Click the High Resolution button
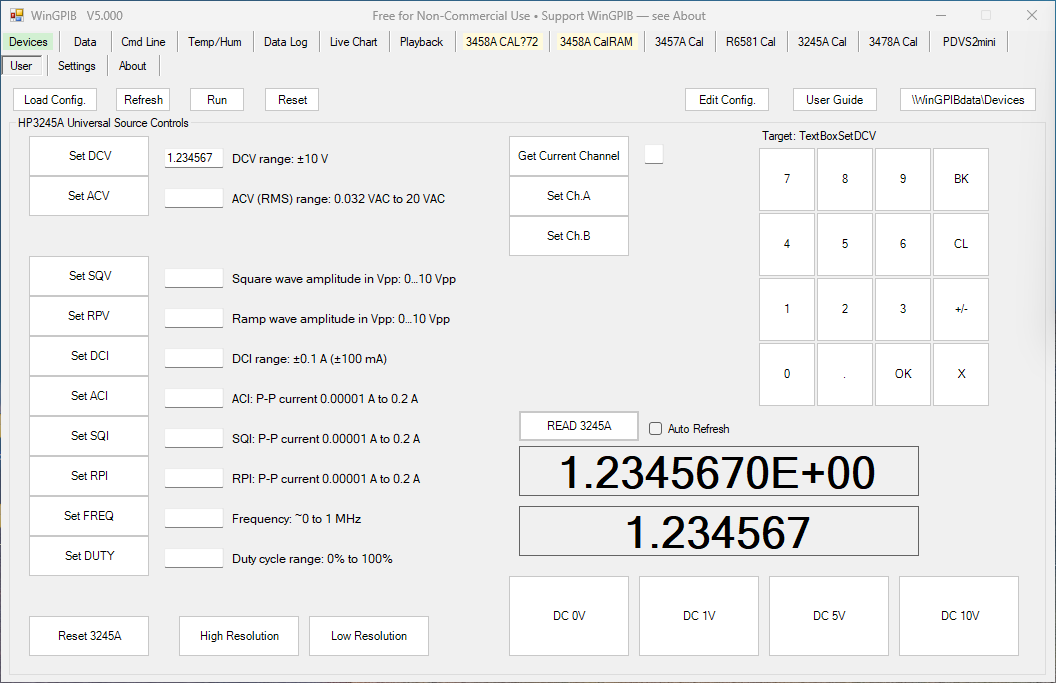The image size is (1056, 683). click(x=239, y=636)
